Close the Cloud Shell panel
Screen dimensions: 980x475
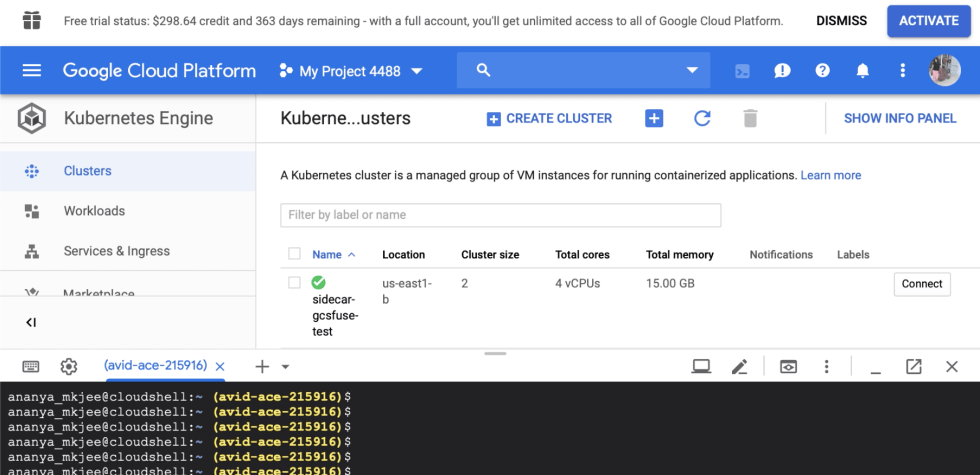[952, 367]
